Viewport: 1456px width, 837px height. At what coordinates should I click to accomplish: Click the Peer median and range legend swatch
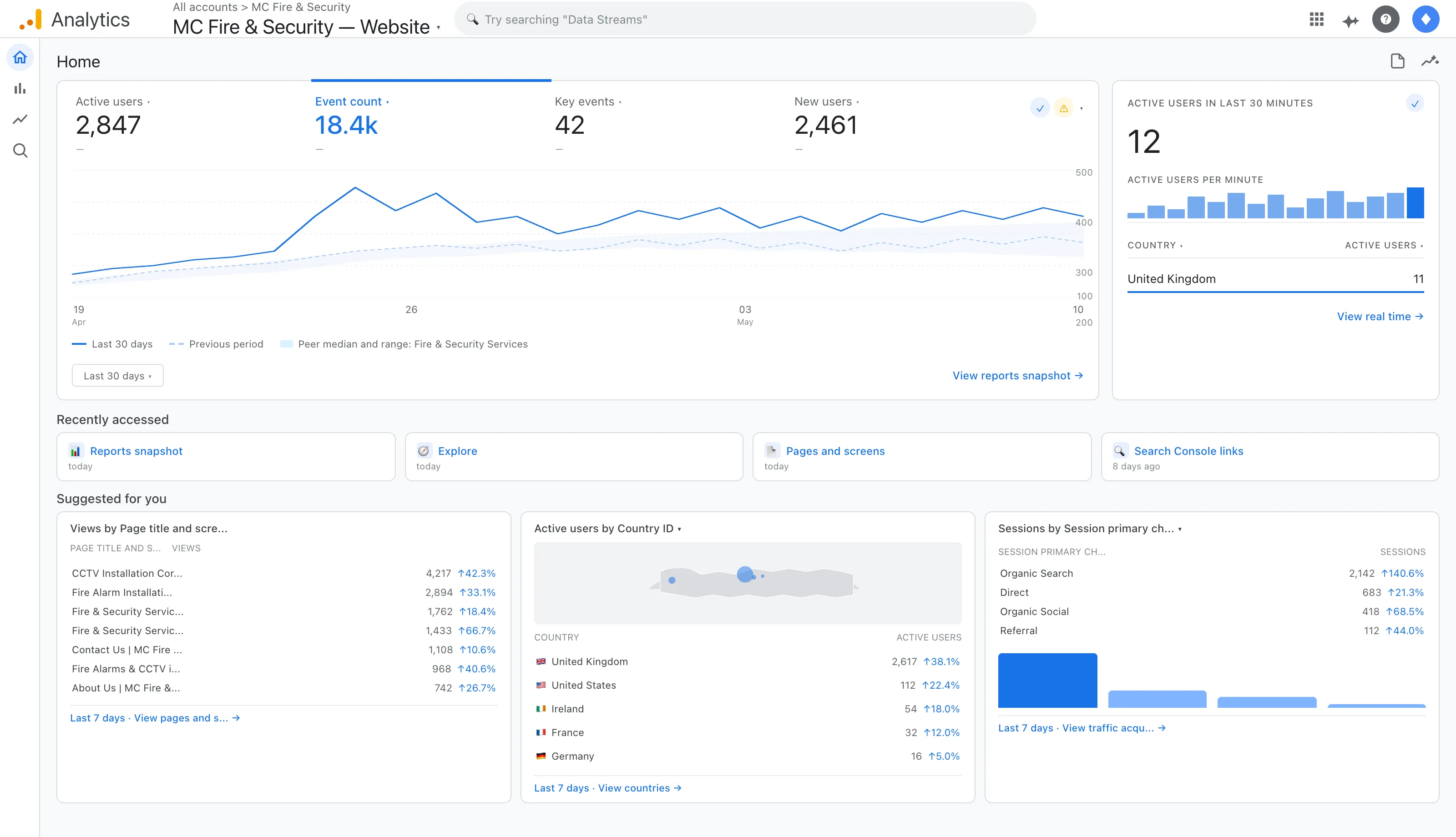pos(286,344)
